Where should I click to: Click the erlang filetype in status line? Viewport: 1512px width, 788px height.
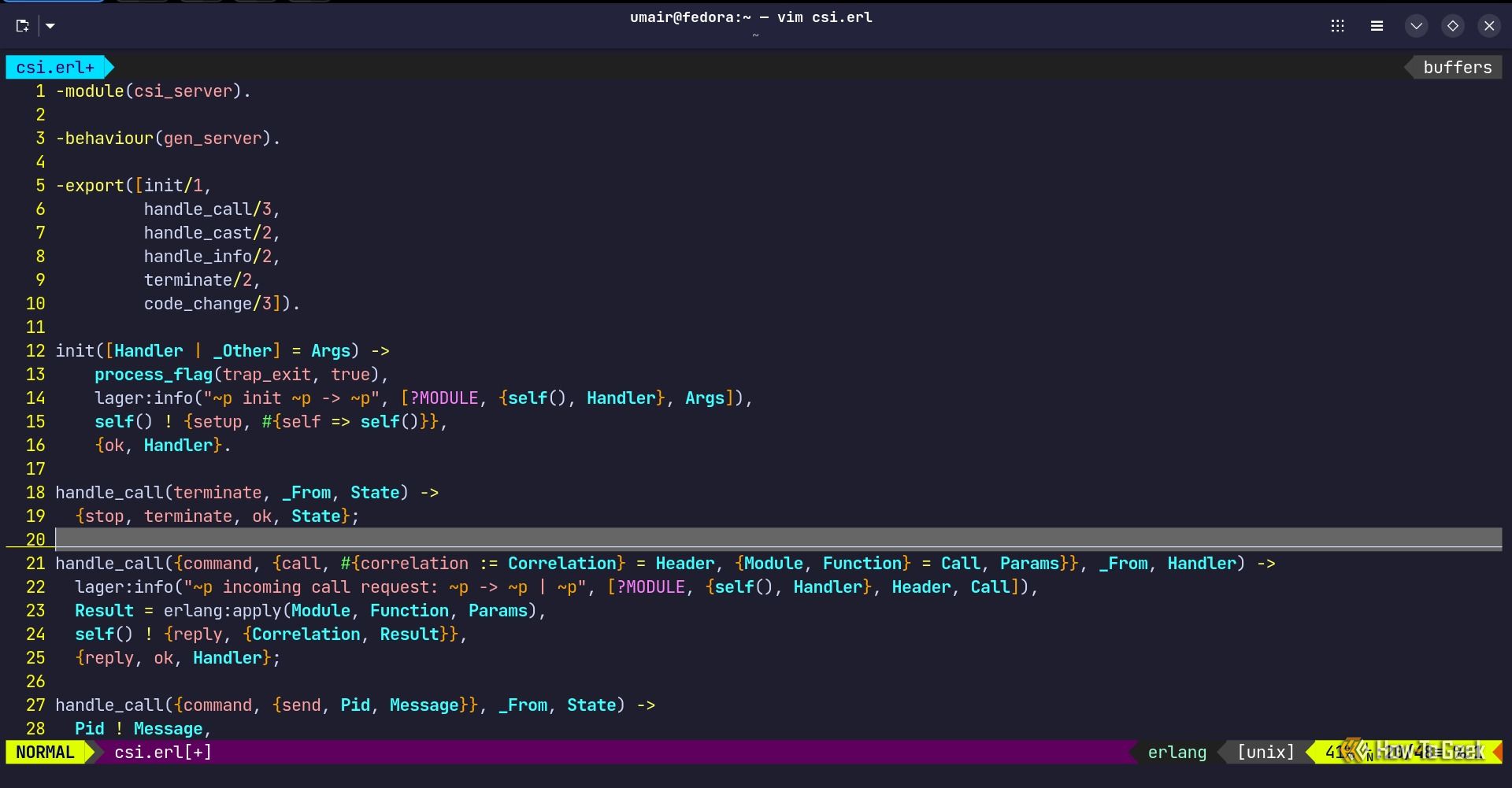point(1177,752)
